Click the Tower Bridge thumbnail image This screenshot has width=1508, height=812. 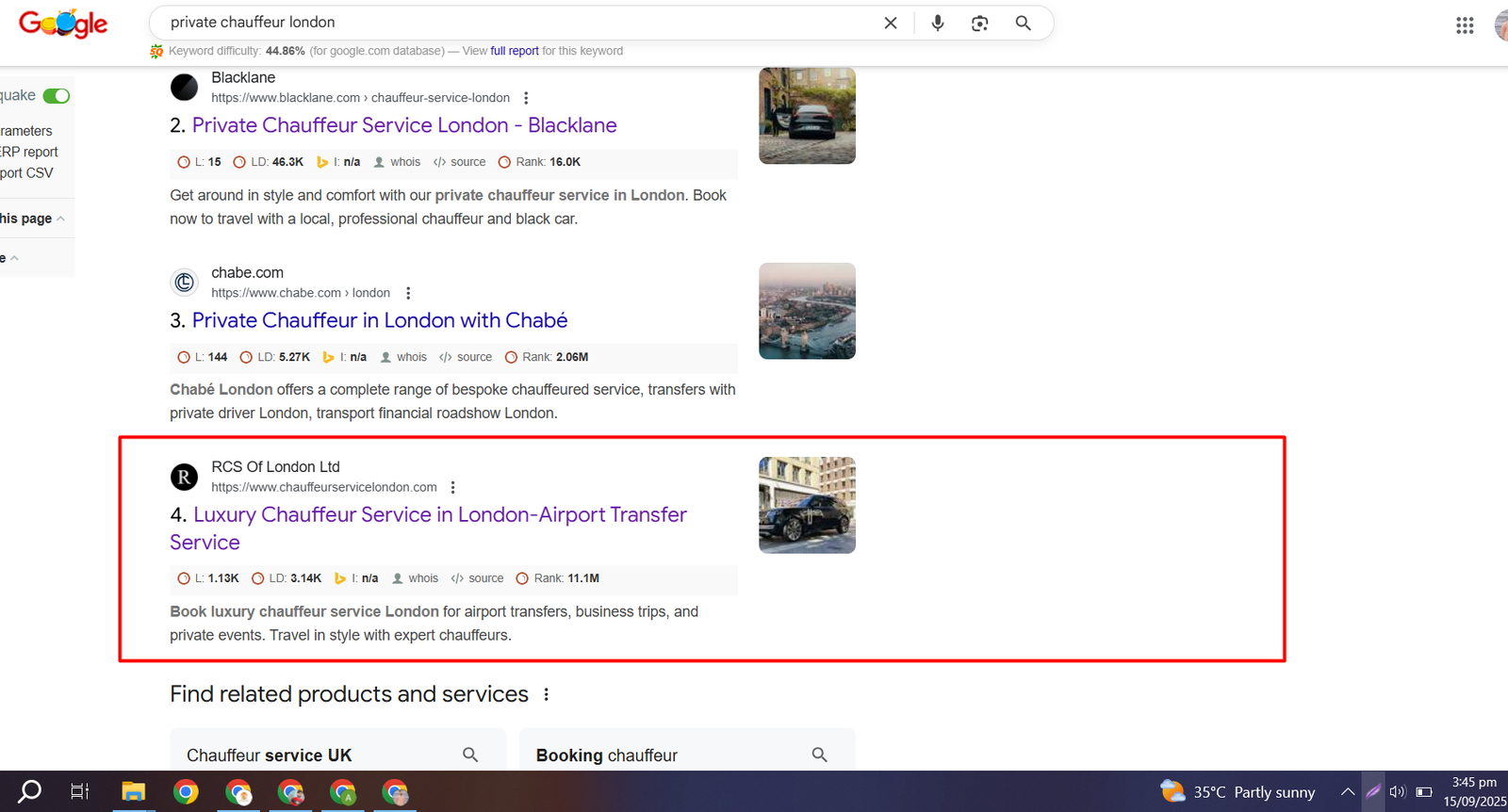click(x=807, y=311)
